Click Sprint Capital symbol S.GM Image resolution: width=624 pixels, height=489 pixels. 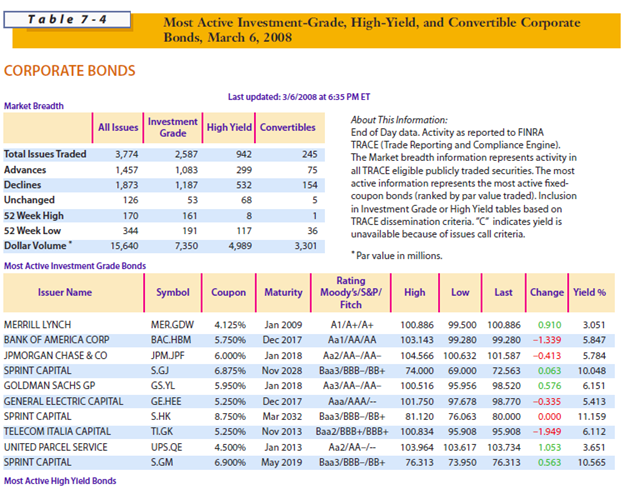(162, 462)
